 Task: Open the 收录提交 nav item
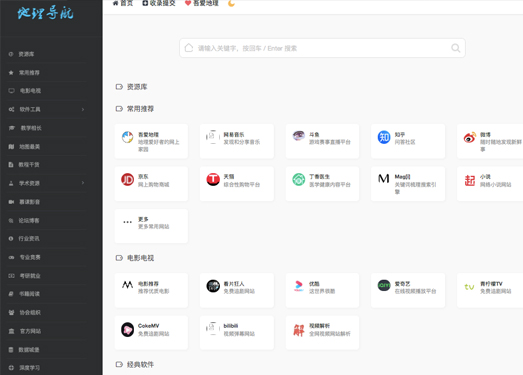click(159, 3)
